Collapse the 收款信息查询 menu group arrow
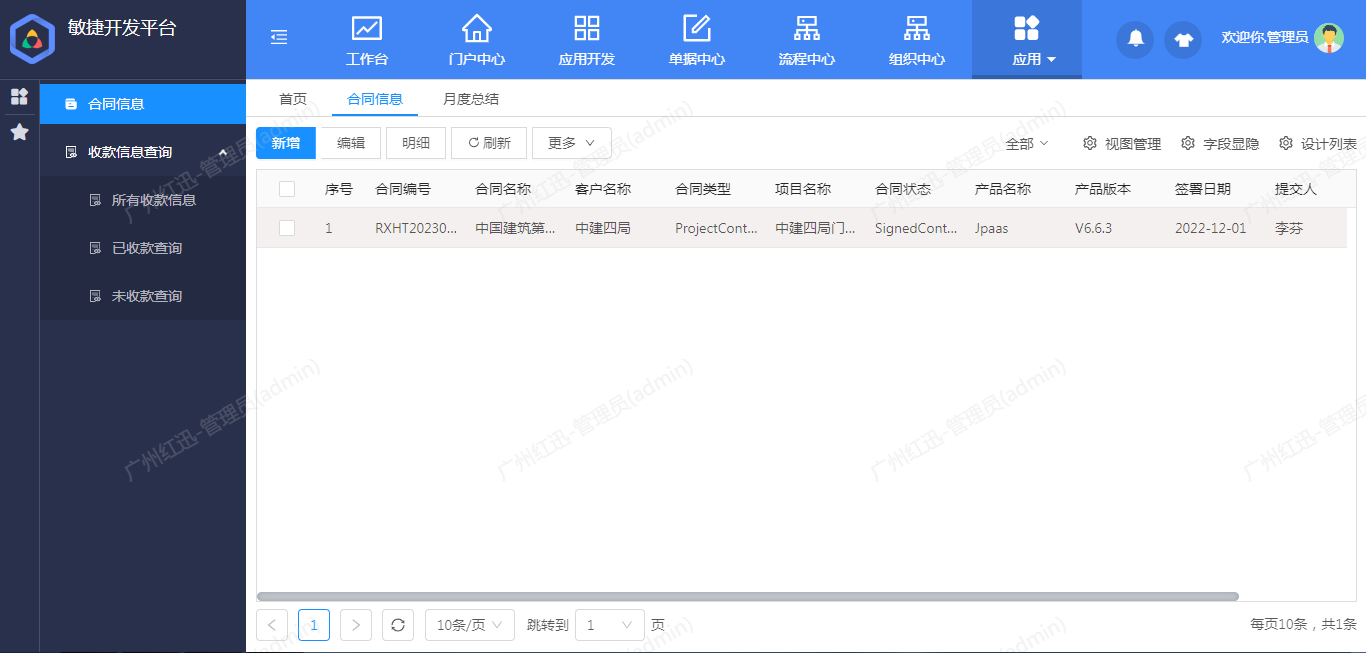1366x653 pixels. [x=222, y=152]
